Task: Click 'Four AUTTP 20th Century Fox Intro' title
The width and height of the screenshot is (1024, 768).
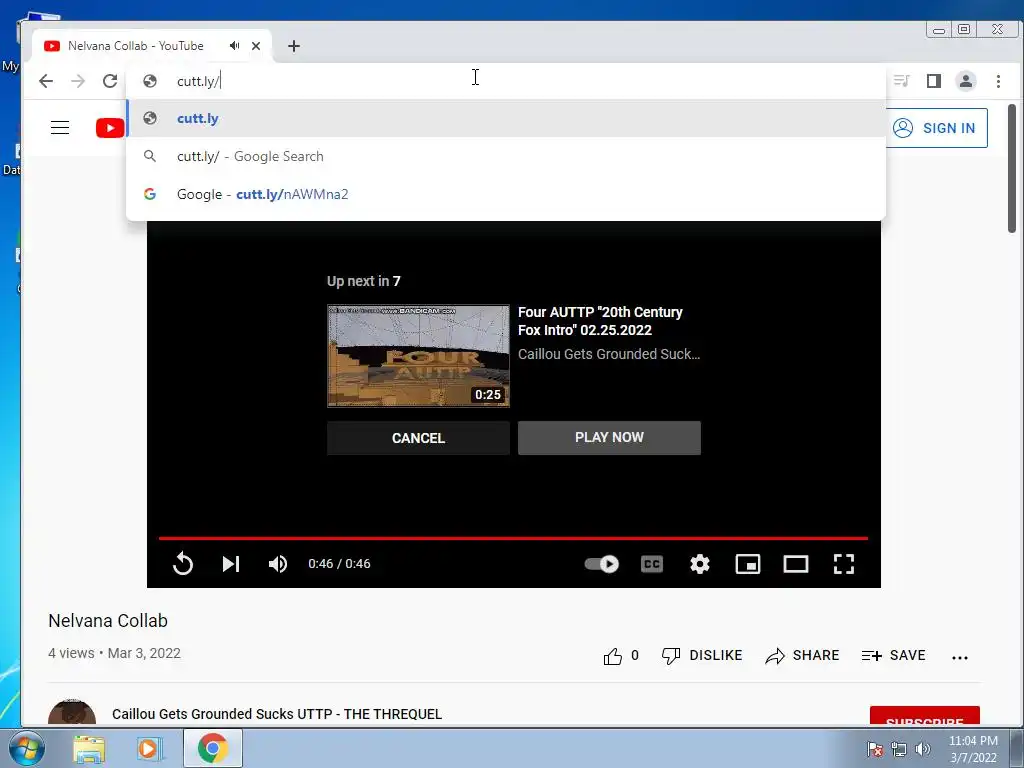Action: tap(600, 321)
